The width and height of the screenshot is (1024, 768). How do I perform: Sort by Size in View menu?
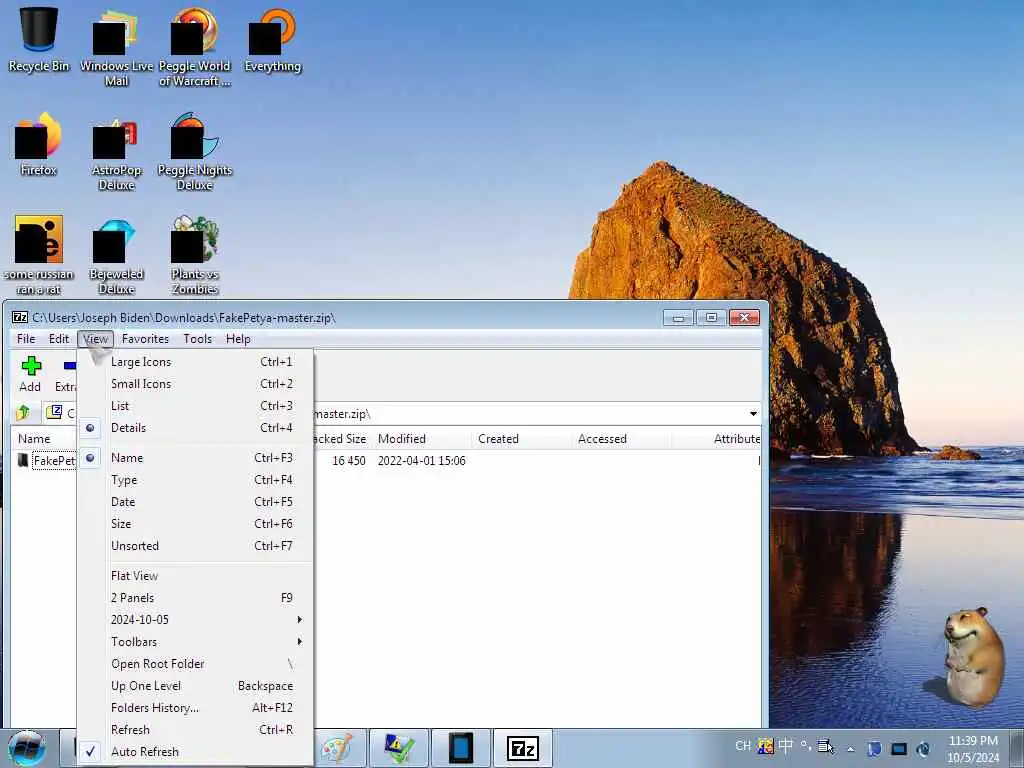pyautogui.click(x=196, y=524)
